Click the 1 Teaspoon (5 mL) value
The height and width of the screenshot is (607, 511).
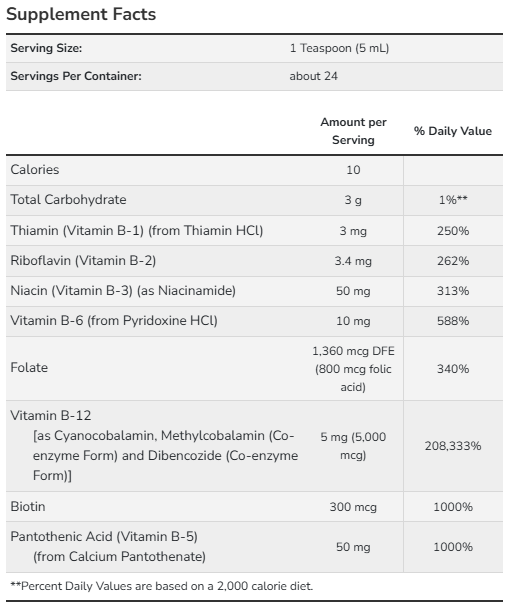[340, 48]
